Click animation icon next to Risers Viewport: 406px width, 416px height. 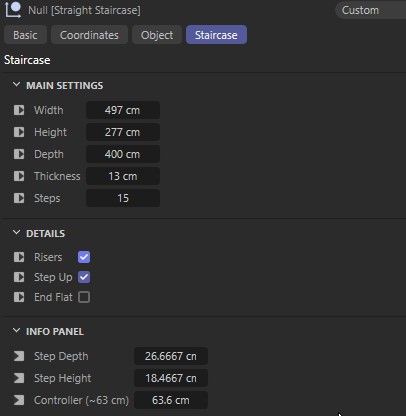19,257
